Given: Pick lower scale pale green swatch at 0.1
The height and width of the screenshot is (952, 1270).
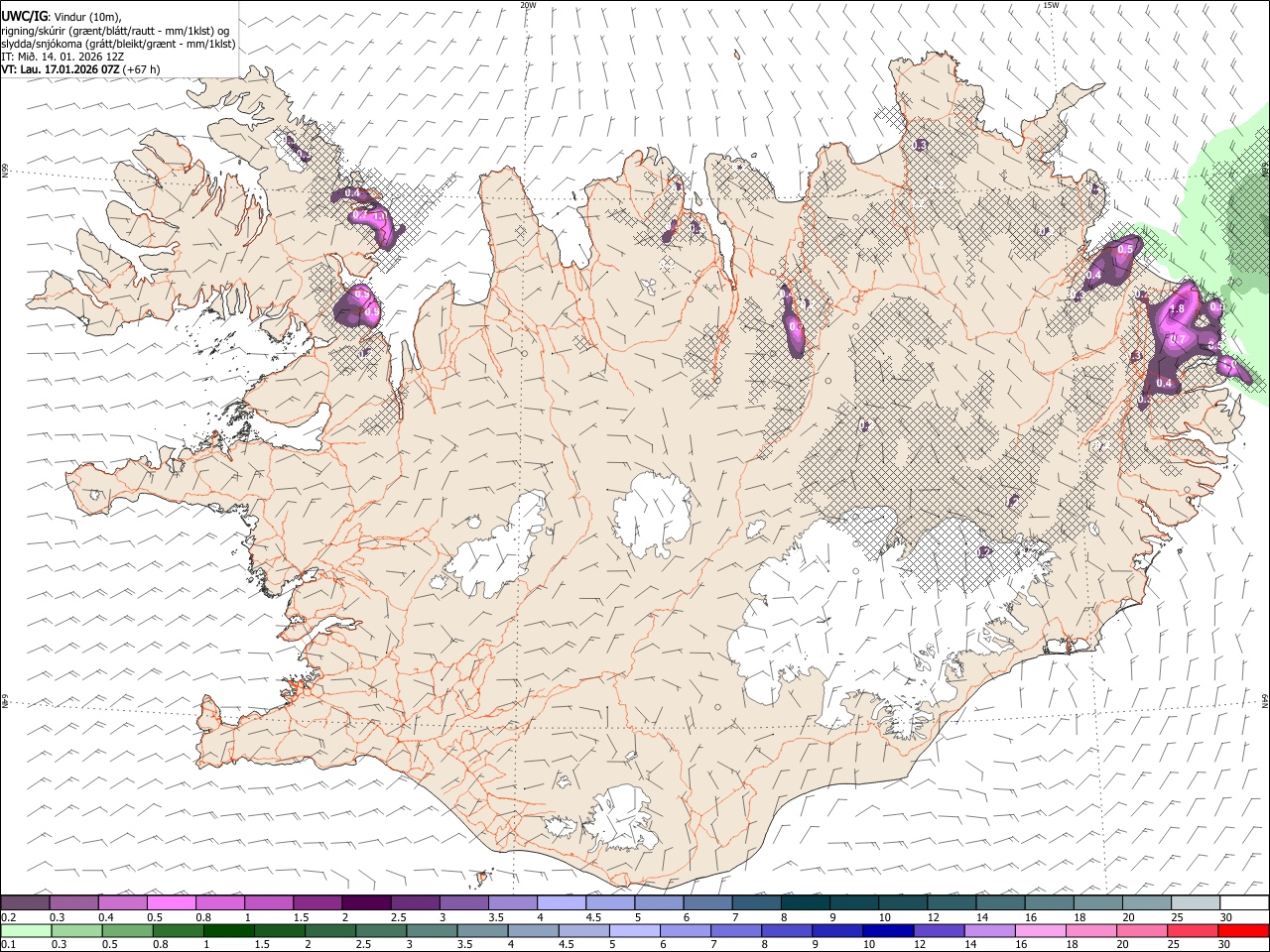Looking at the screenshot, I should pos(26,930).
